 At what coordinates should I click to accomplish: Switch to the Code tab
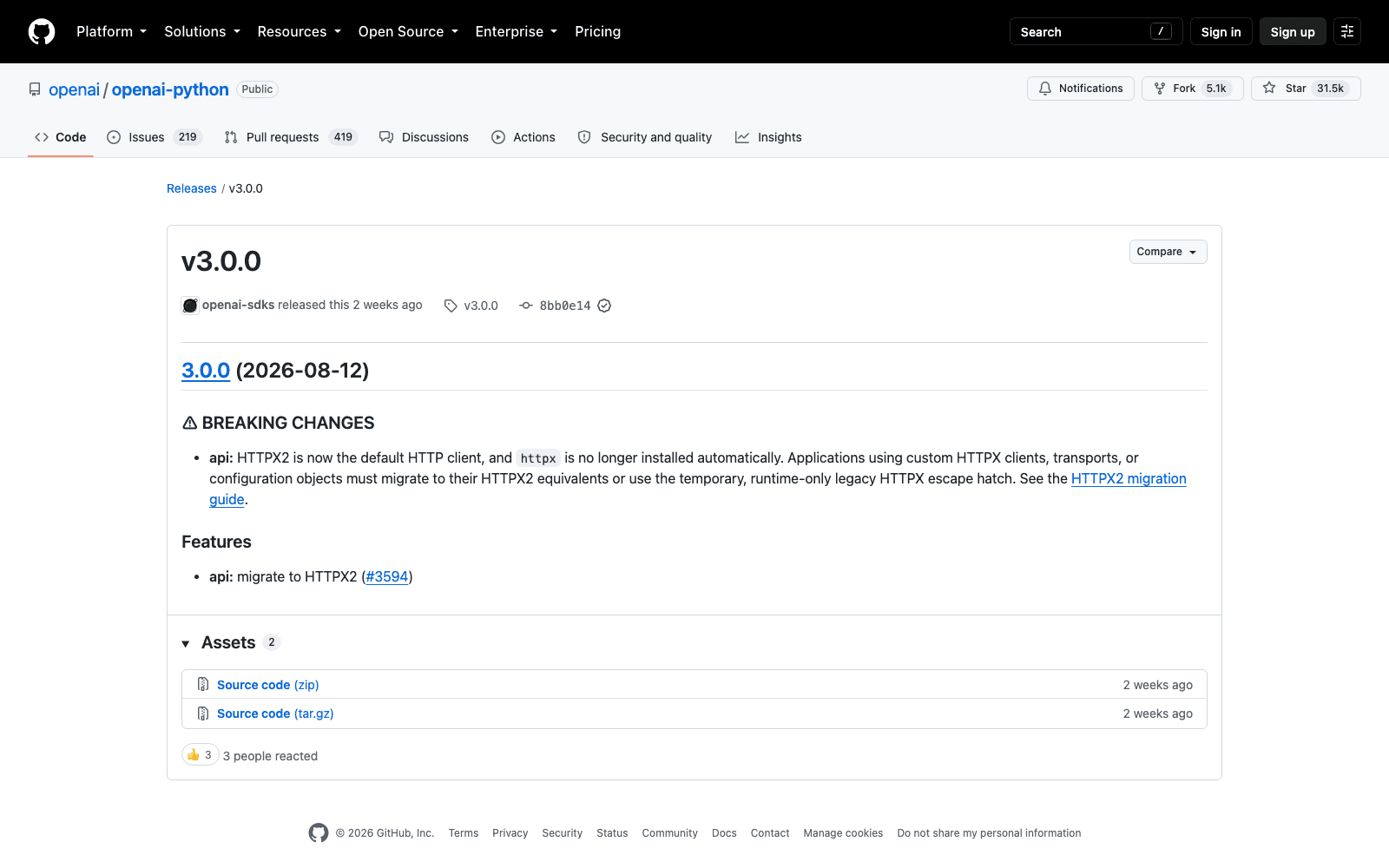(61, 137)
